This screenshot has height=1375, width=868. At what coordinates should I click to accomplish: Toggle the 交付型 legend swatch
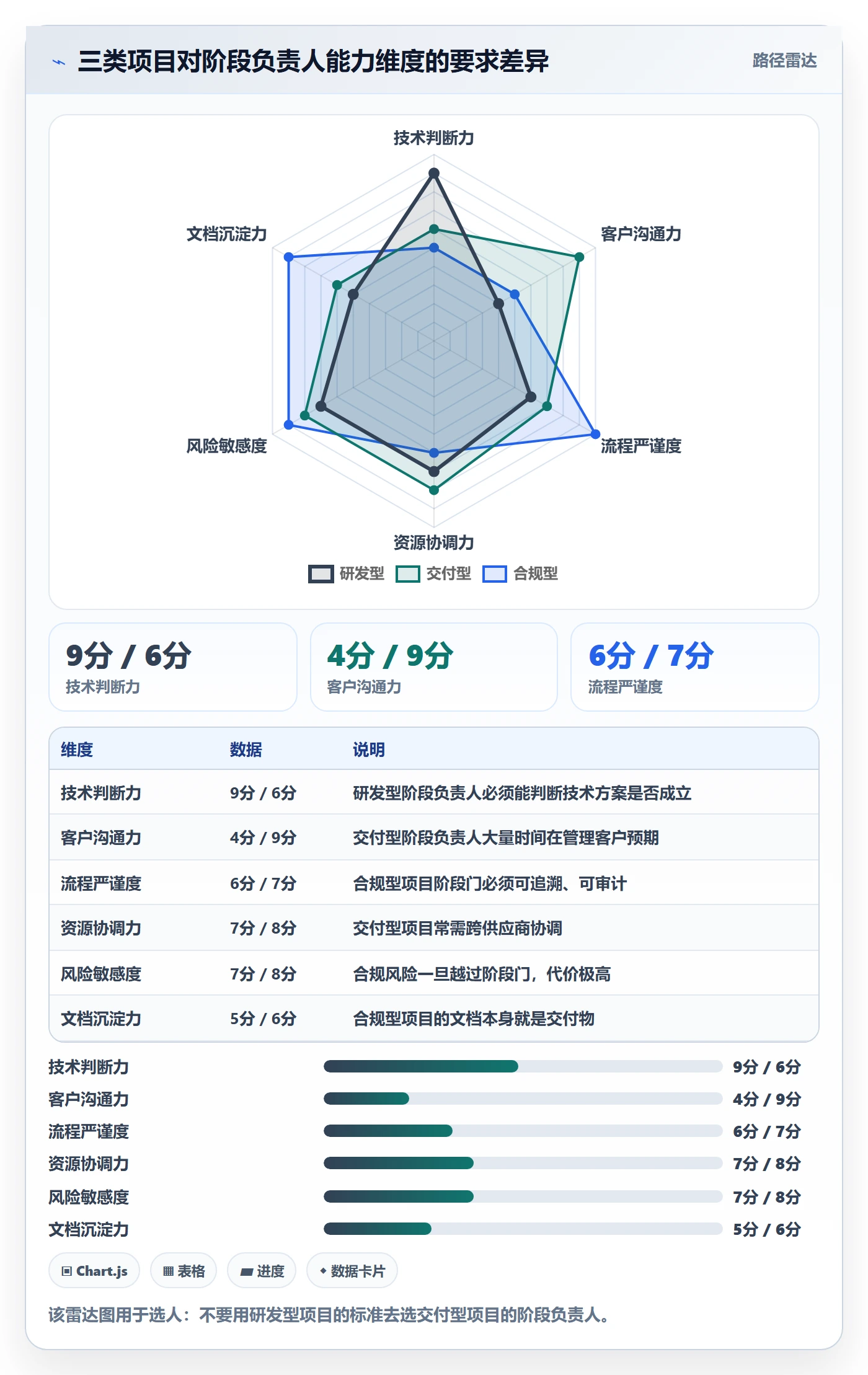408,574
